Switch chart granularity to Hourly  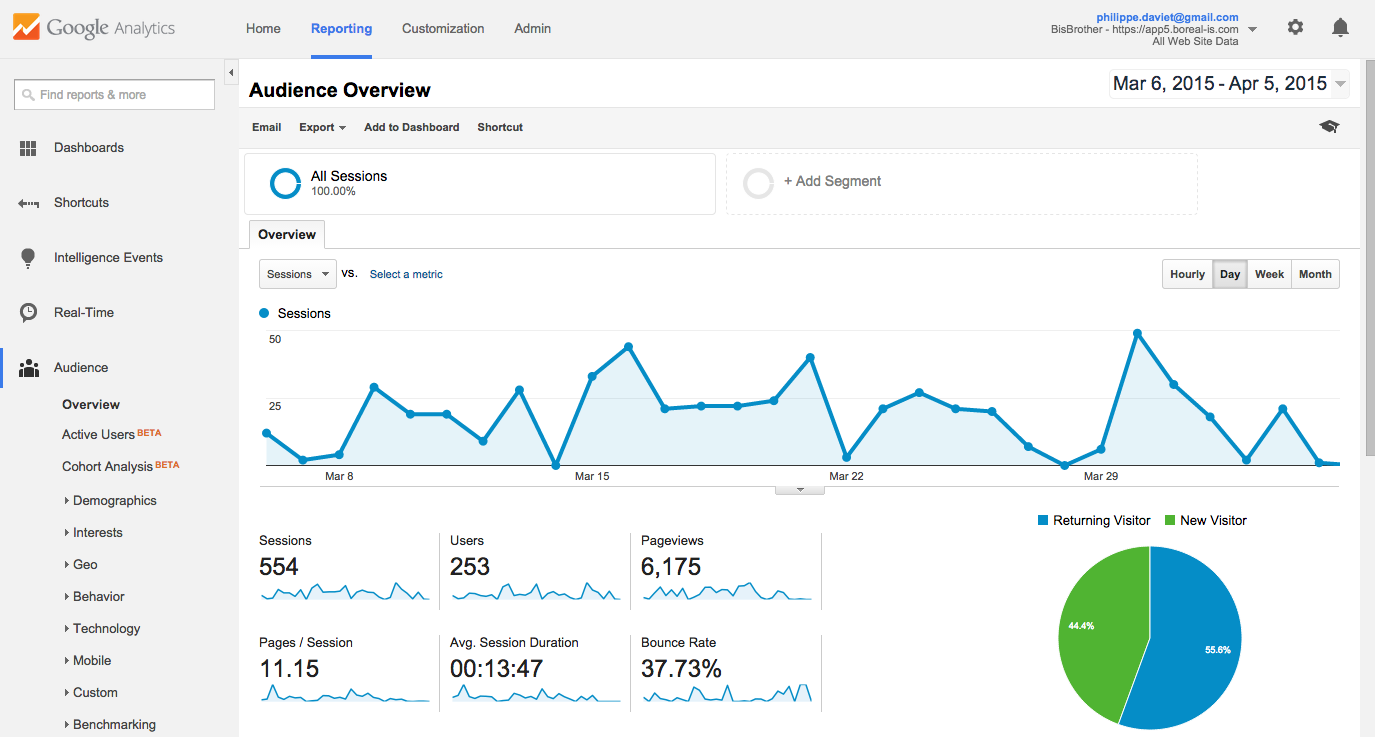click(1187, 274)
